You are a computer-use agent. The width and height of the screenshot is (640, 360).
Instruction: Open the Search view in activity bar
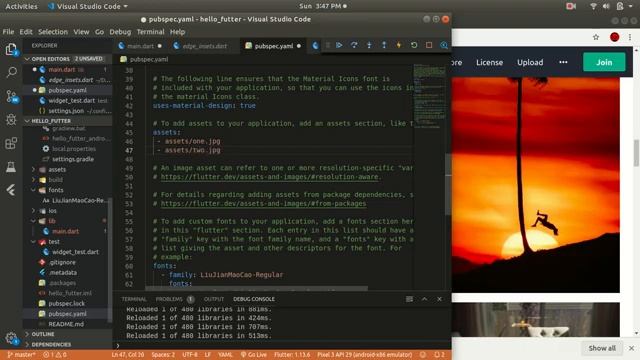(11, 73)
